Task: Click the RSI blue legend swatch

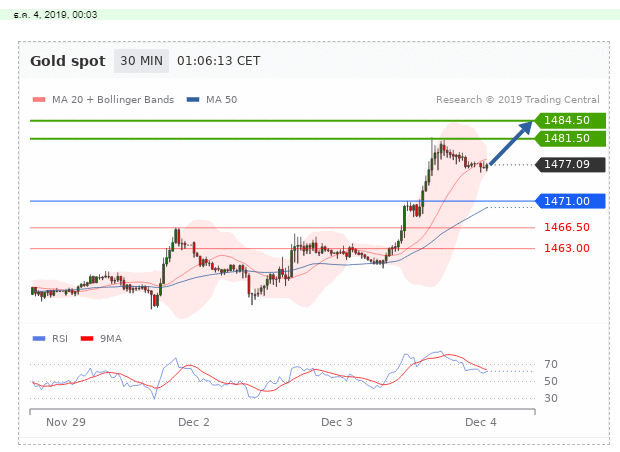Action: (x=39, y=339)
